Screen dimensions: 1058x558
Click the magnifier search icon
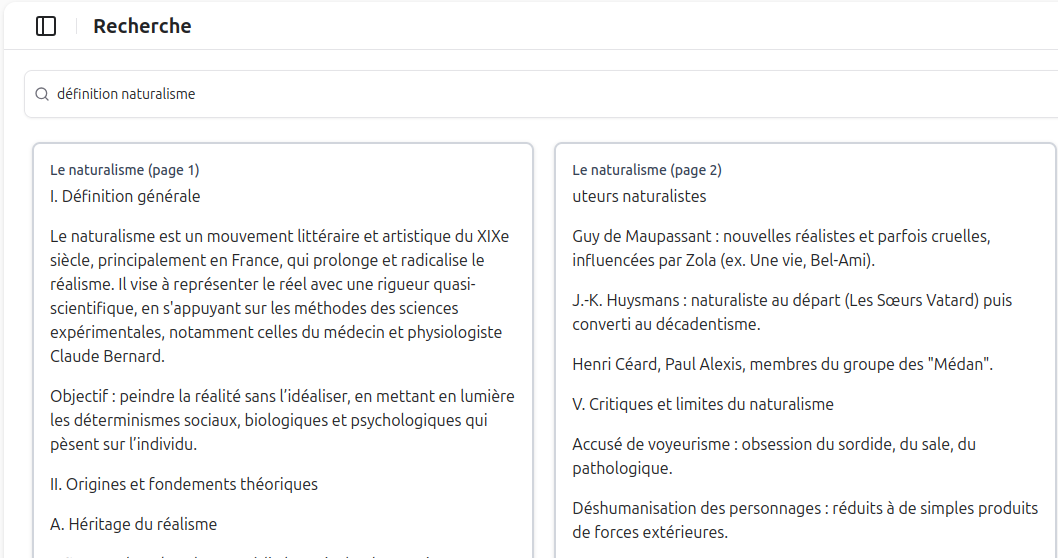[x=42, y=94]
